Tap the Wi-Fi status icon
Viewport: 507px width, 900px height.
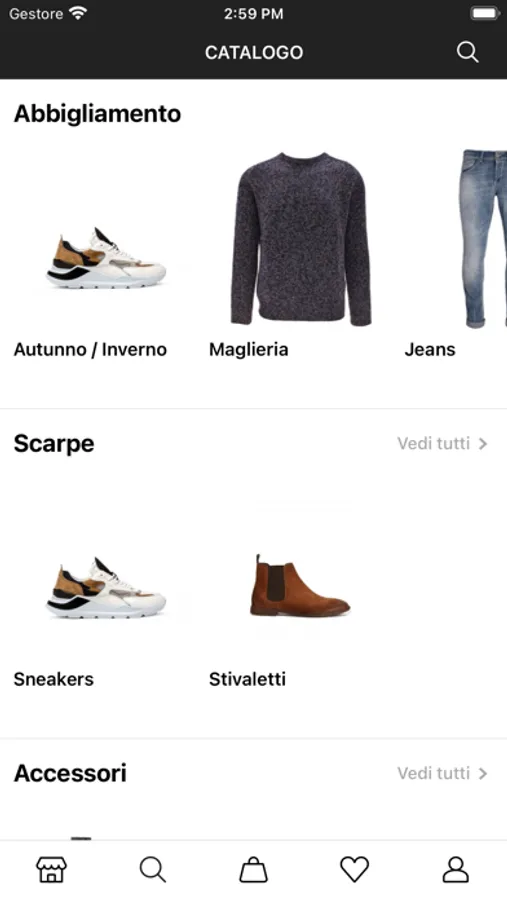click(78, 13)
